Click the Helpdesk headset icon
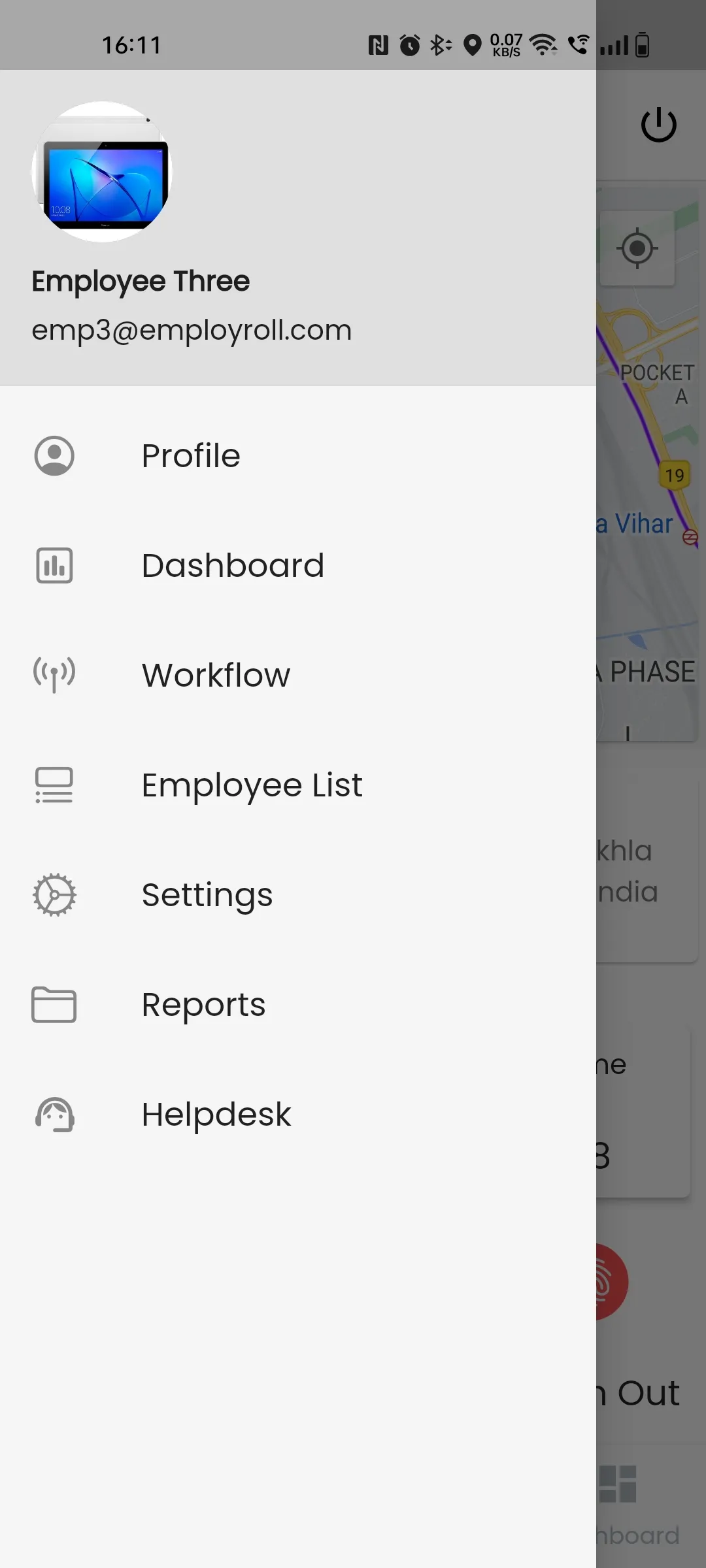 54,1114
